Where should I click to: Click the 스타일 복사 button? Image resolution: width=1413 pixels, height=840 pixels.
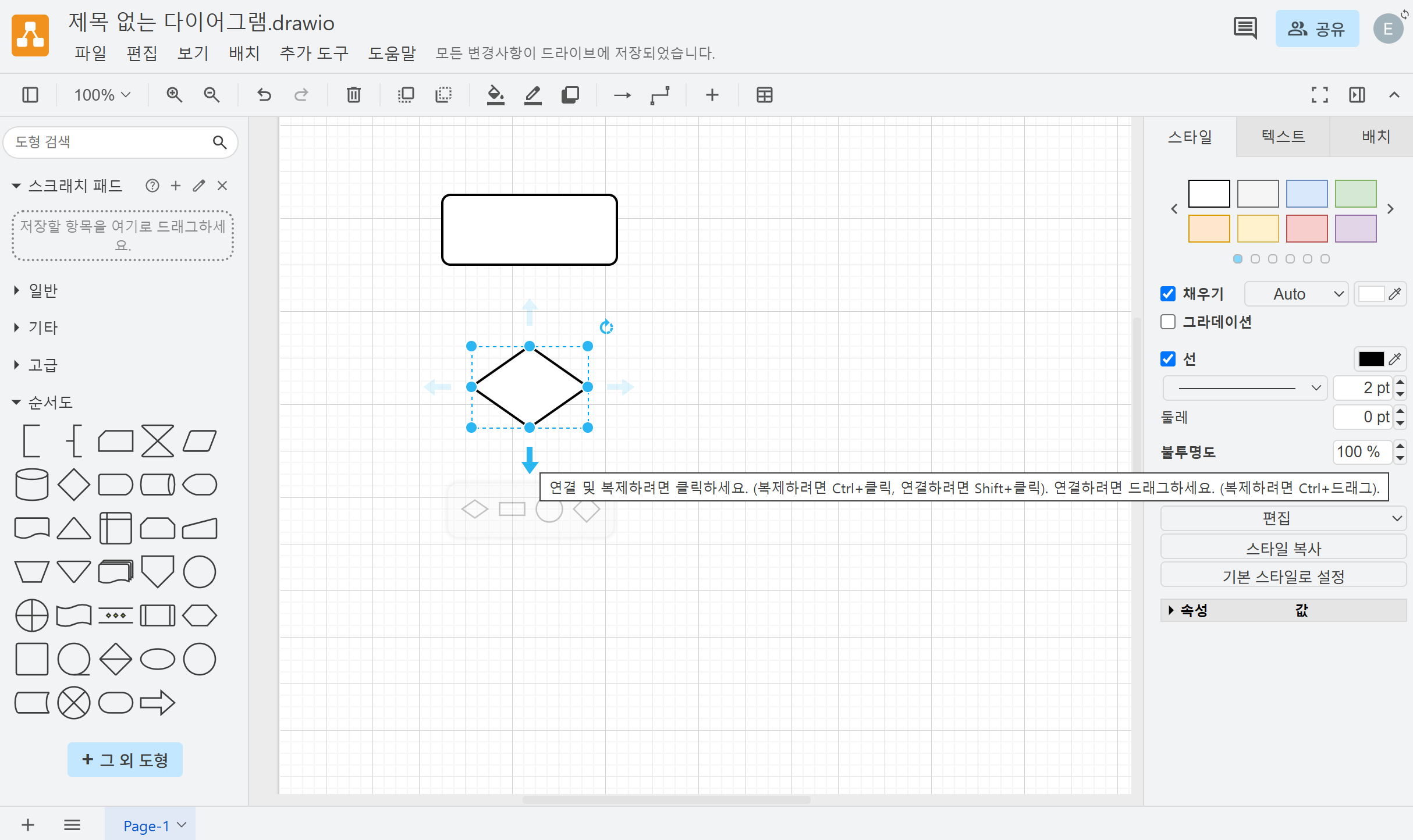1283,548
